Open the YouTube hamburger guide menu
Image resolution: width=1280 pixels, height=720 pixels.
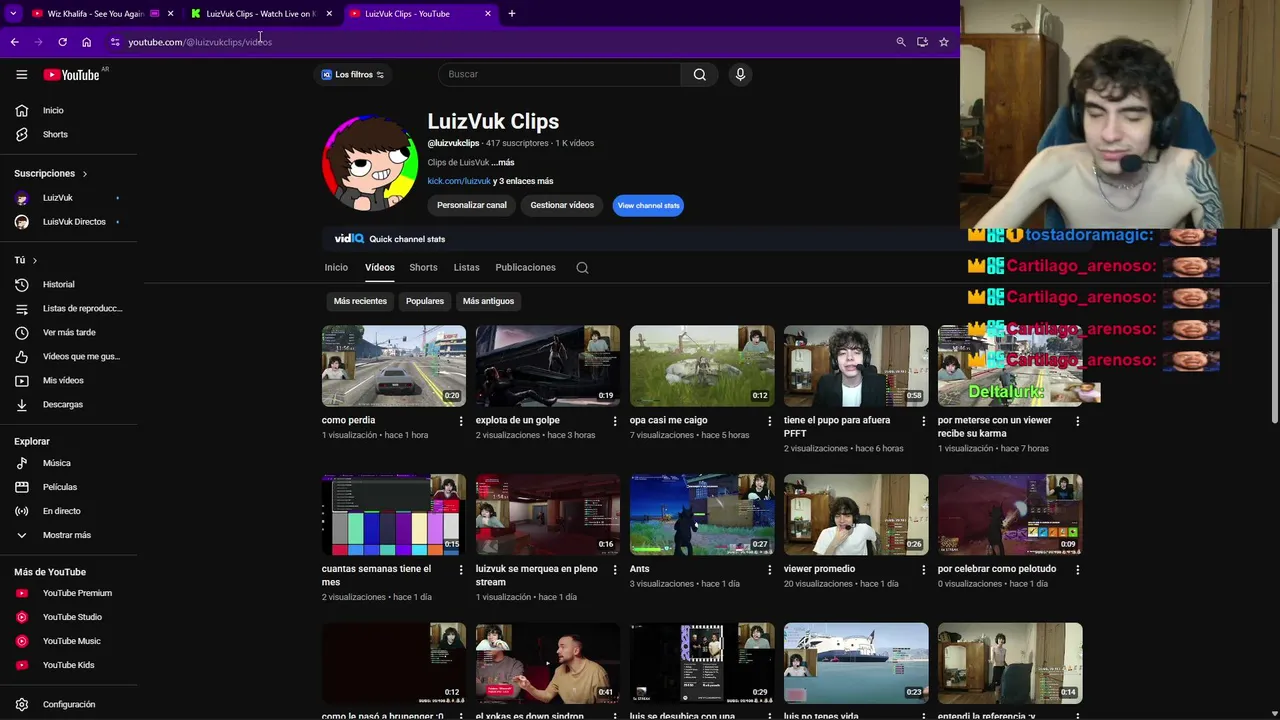coord(21,74)
